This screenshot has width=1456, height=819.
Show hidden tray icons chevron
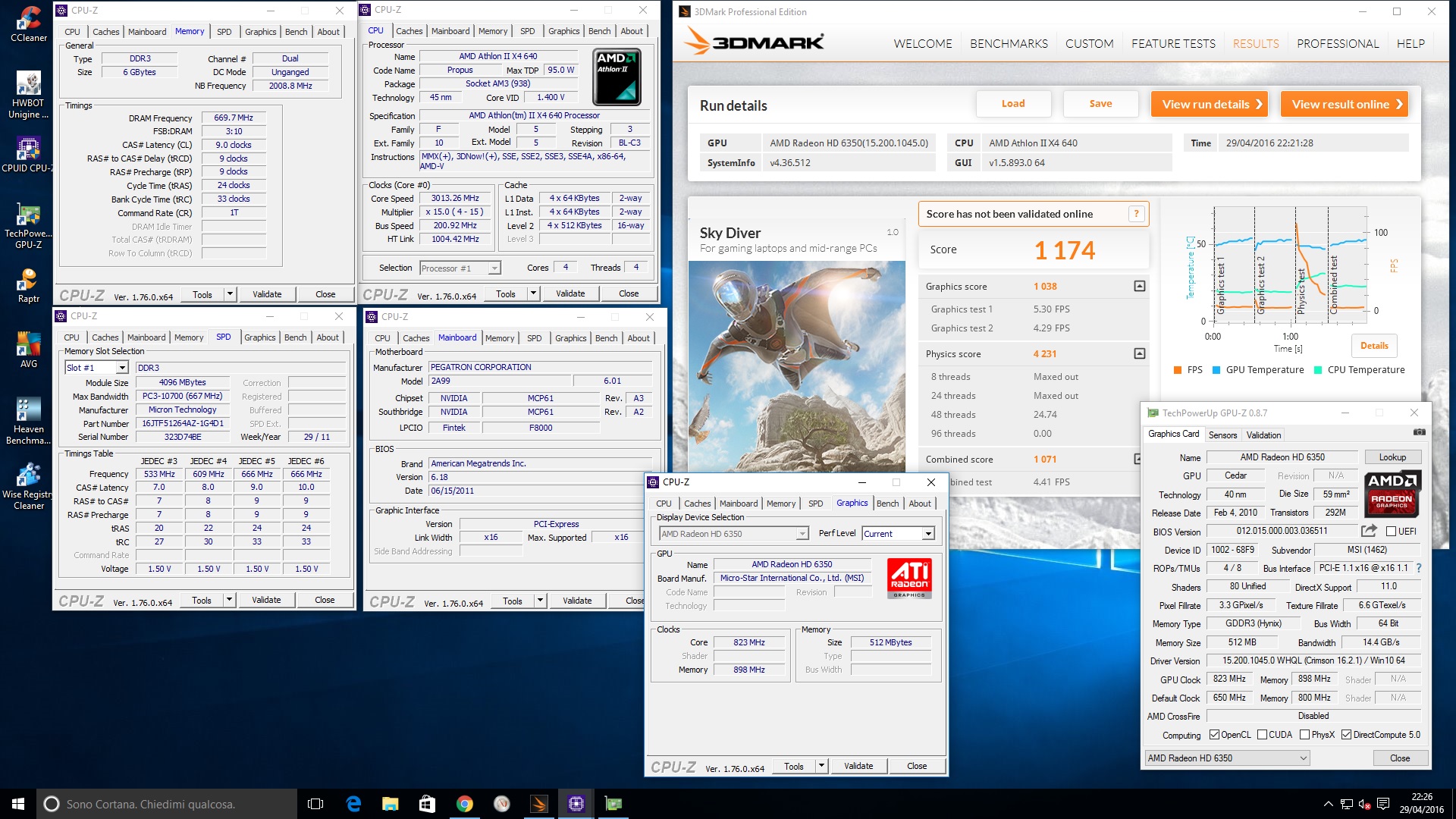point(1328,804)
